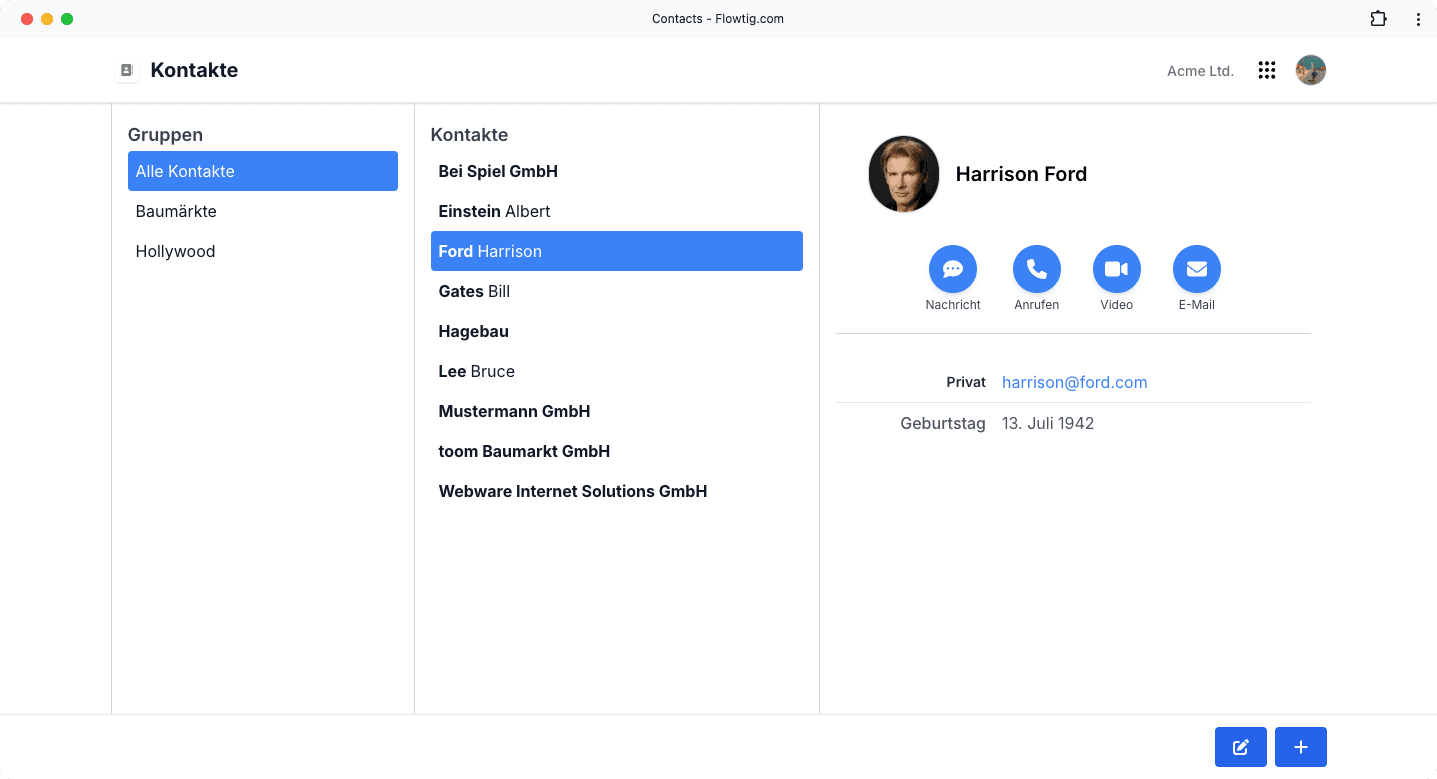This screenshot has width=1437, height=779.
Task: Click the Kontakte page title
Action: point(194,70)
